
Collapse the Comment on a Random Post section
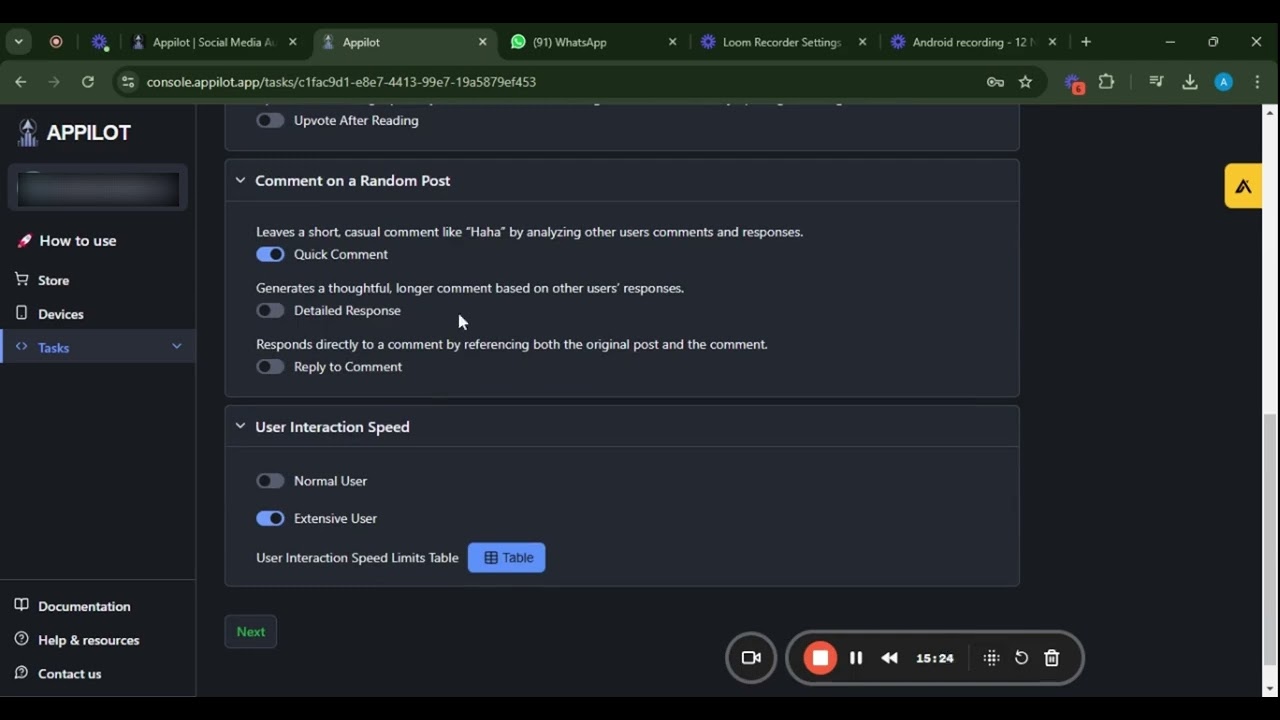(240, 180)
